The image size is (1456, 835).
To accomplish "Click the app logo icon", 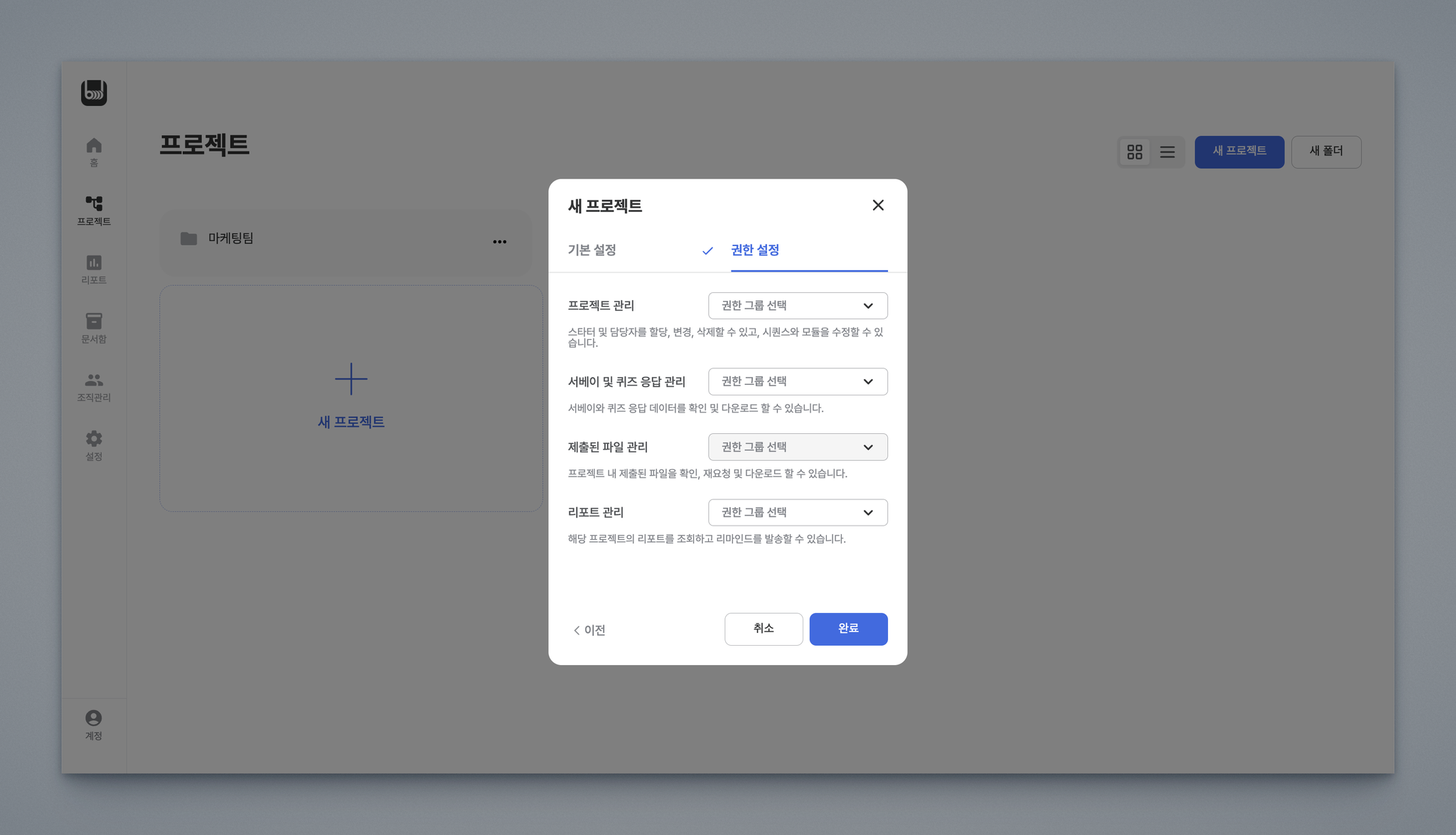I will point(94,92).
